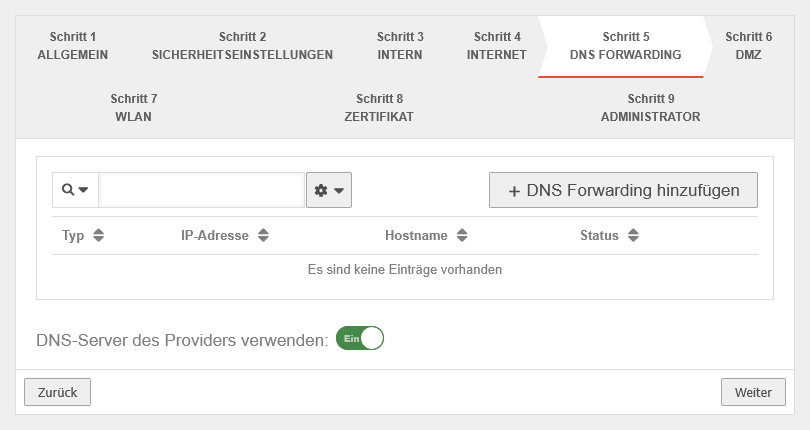
Task: Open the gear settings dropdown
Action: [x=329, y=190]
